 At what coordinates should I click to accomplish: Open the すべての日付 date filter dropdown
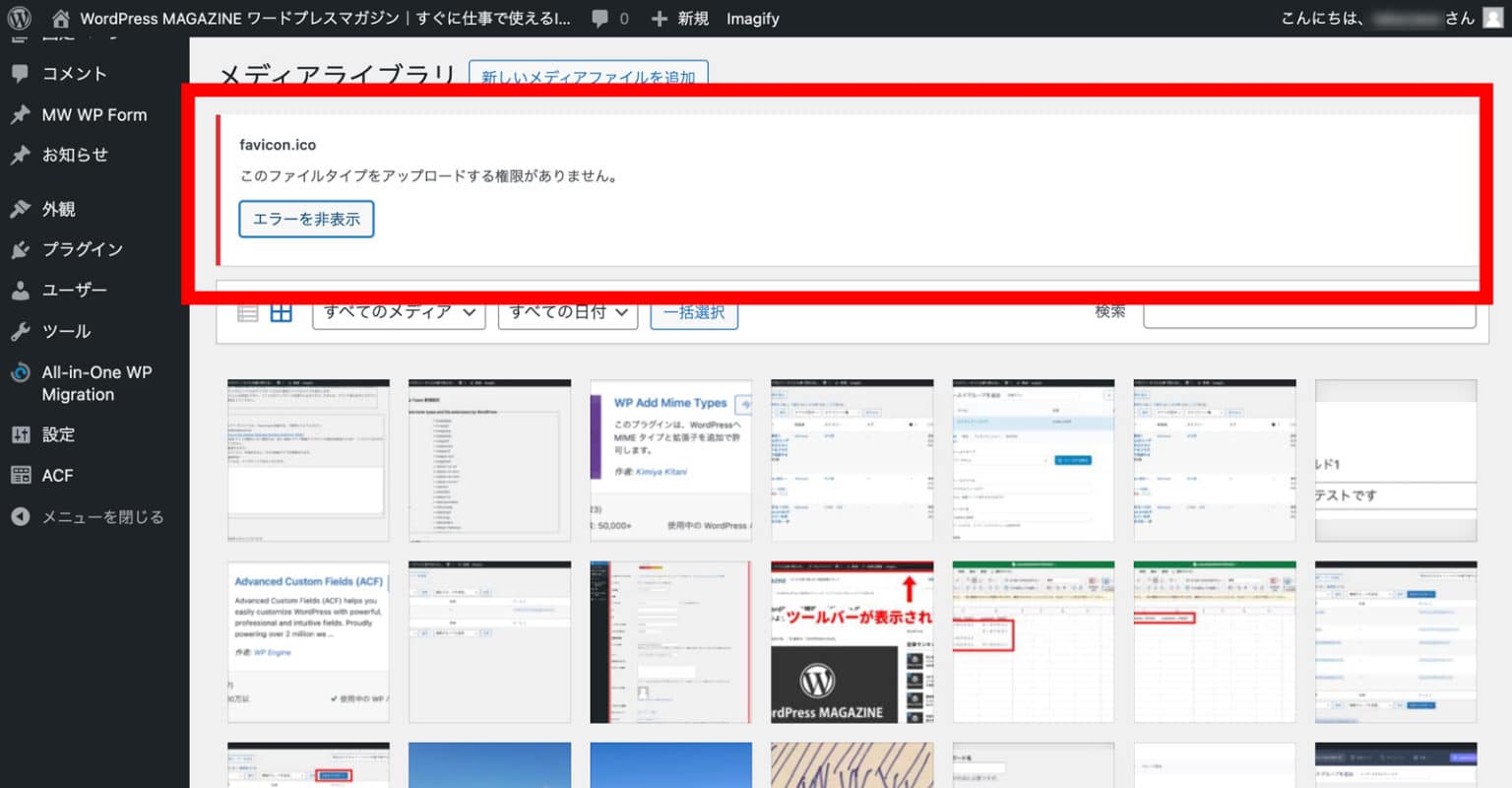point(567,311)
